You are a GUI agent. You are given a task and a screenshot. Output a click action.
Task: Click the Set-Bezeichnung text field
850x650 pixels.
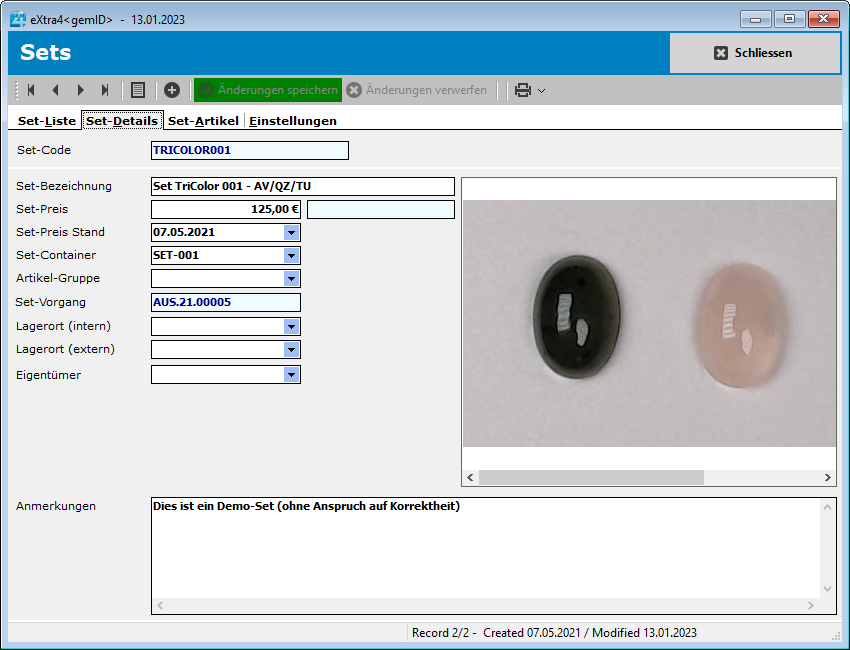(302, 186)
